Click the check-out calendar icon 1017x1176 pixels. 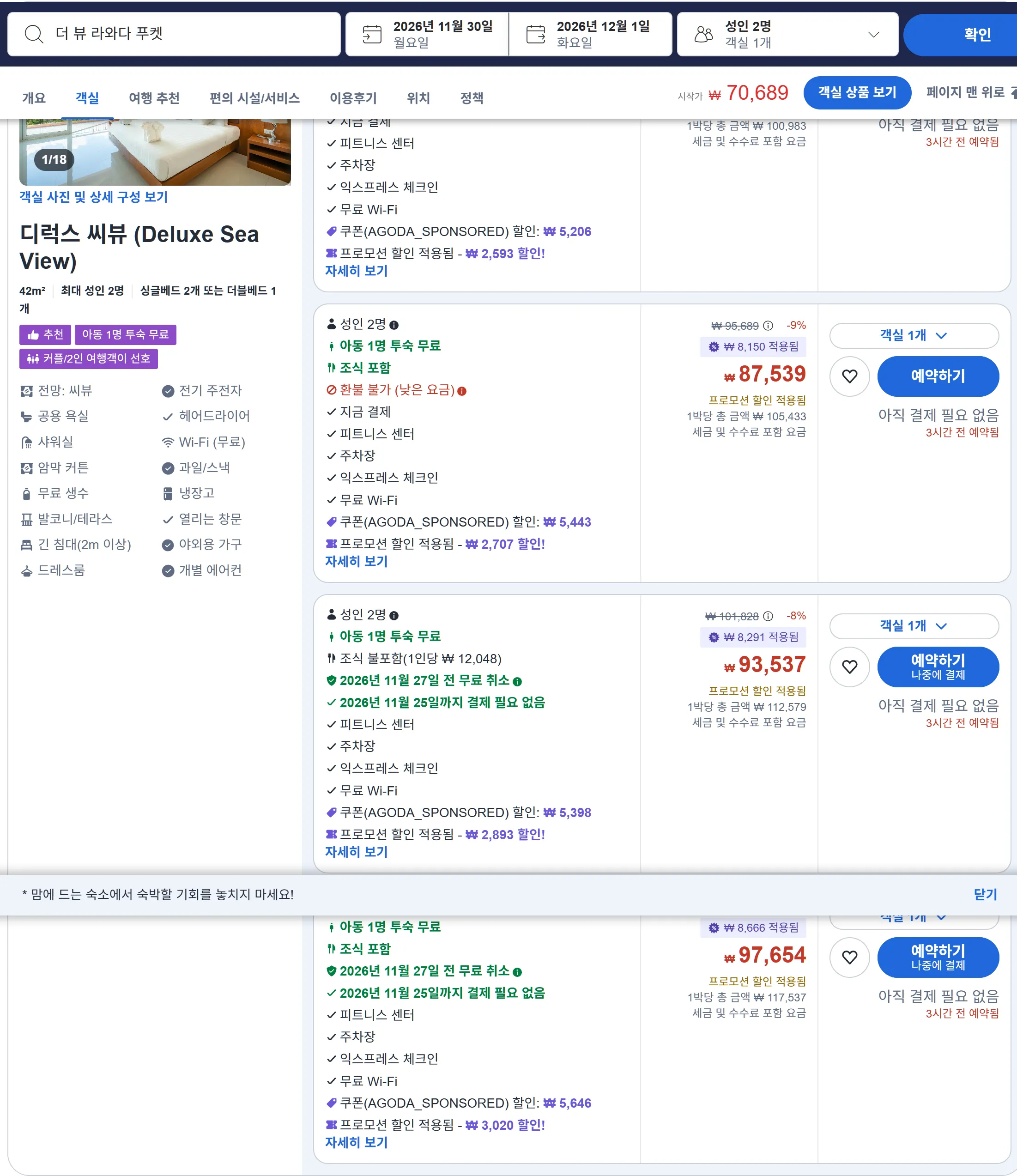(x=535, y=34)
